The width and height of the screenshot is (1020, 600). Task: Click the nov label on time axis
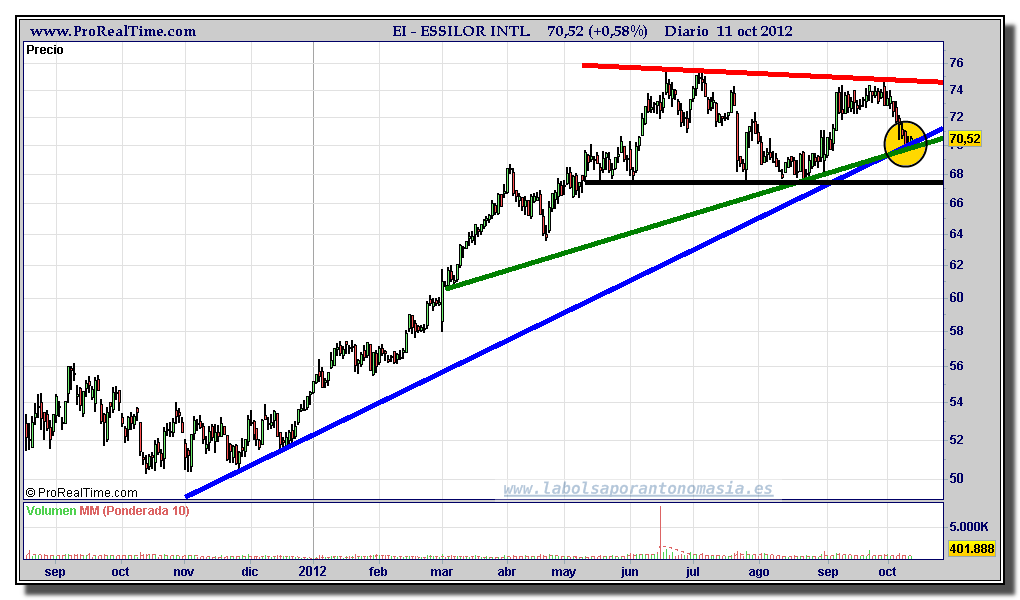pos(183,571)
